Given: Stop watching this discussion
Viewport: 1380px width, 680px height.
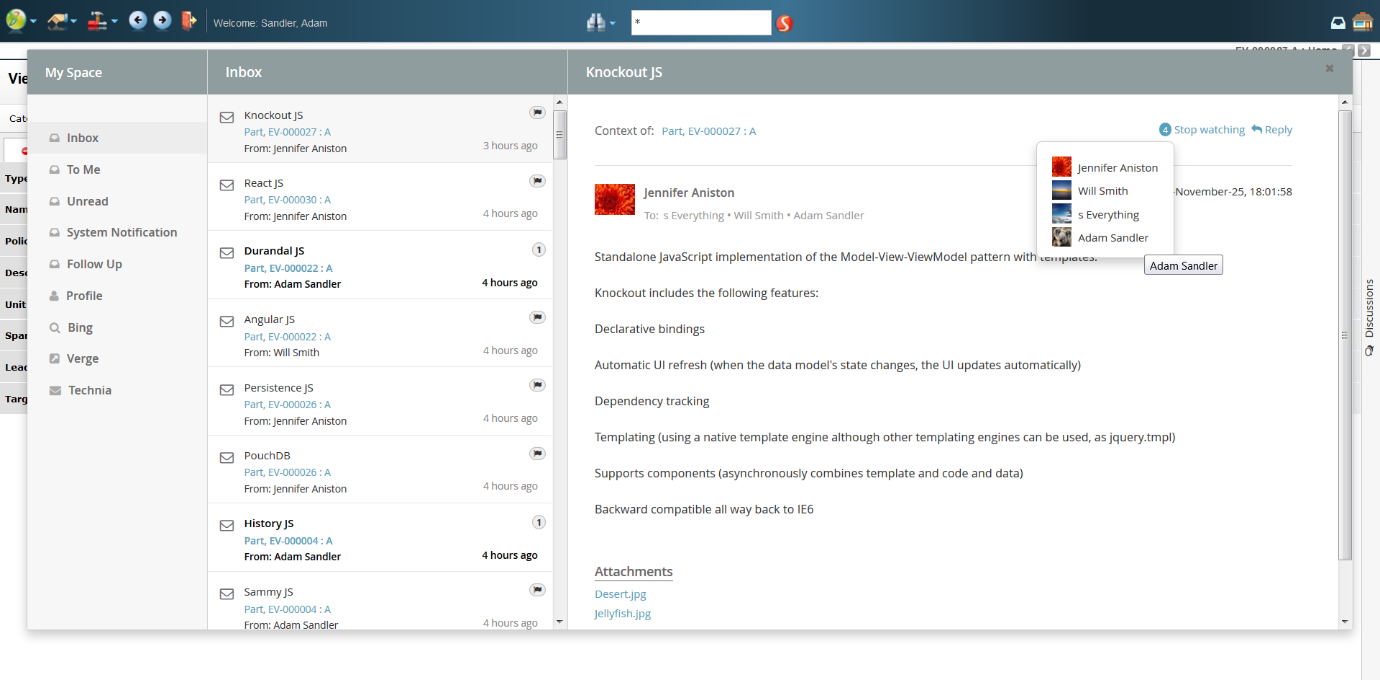Looking at the screenshot, I should coord(1208,130).
